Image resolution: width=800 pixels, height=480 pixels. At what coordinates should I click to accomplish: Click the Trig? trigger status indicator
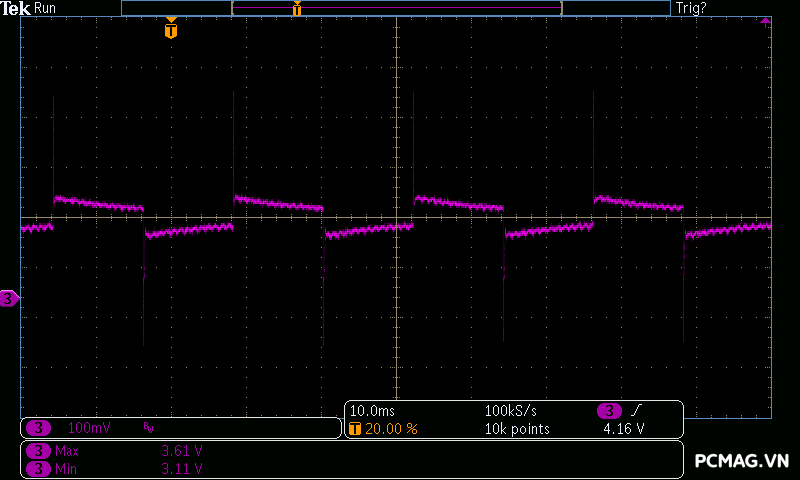click(x=691, y=8)
